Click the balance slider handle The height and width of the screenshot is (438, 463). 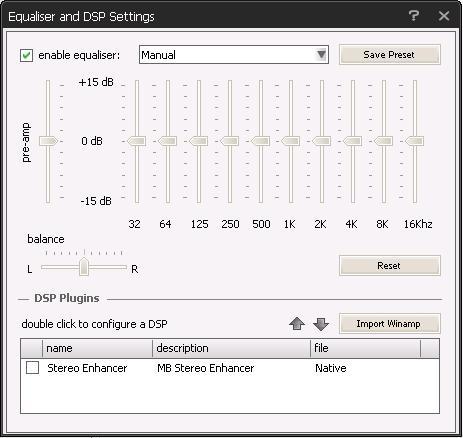point(84,267)
